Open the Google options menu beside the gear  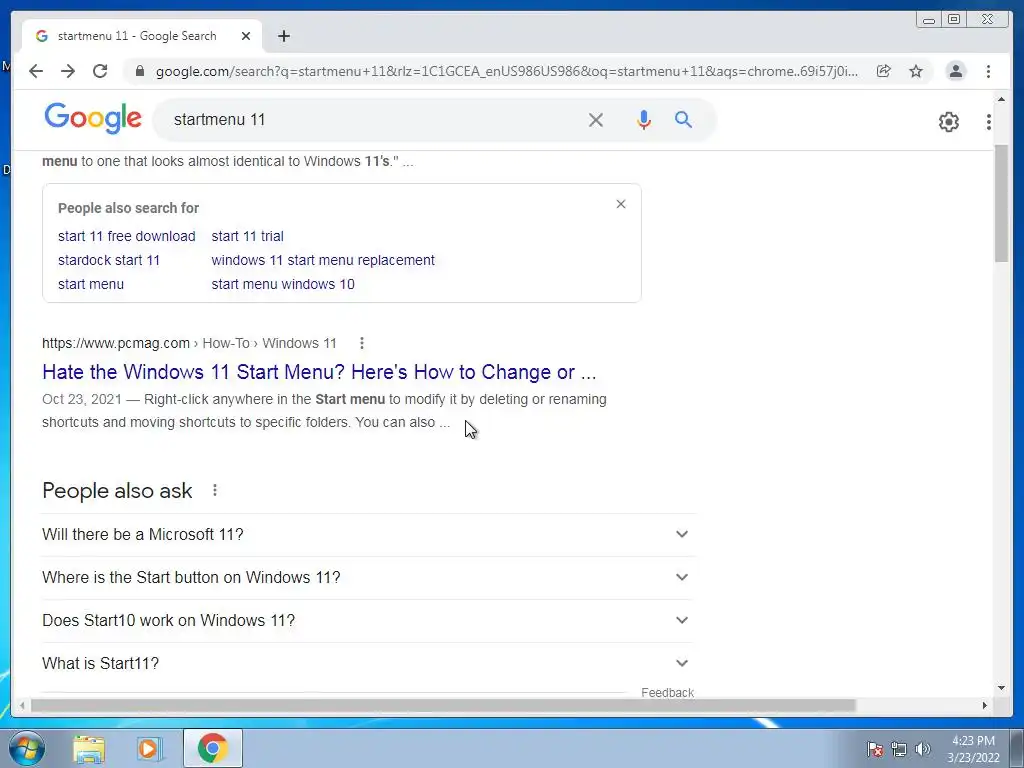[989, 121]
